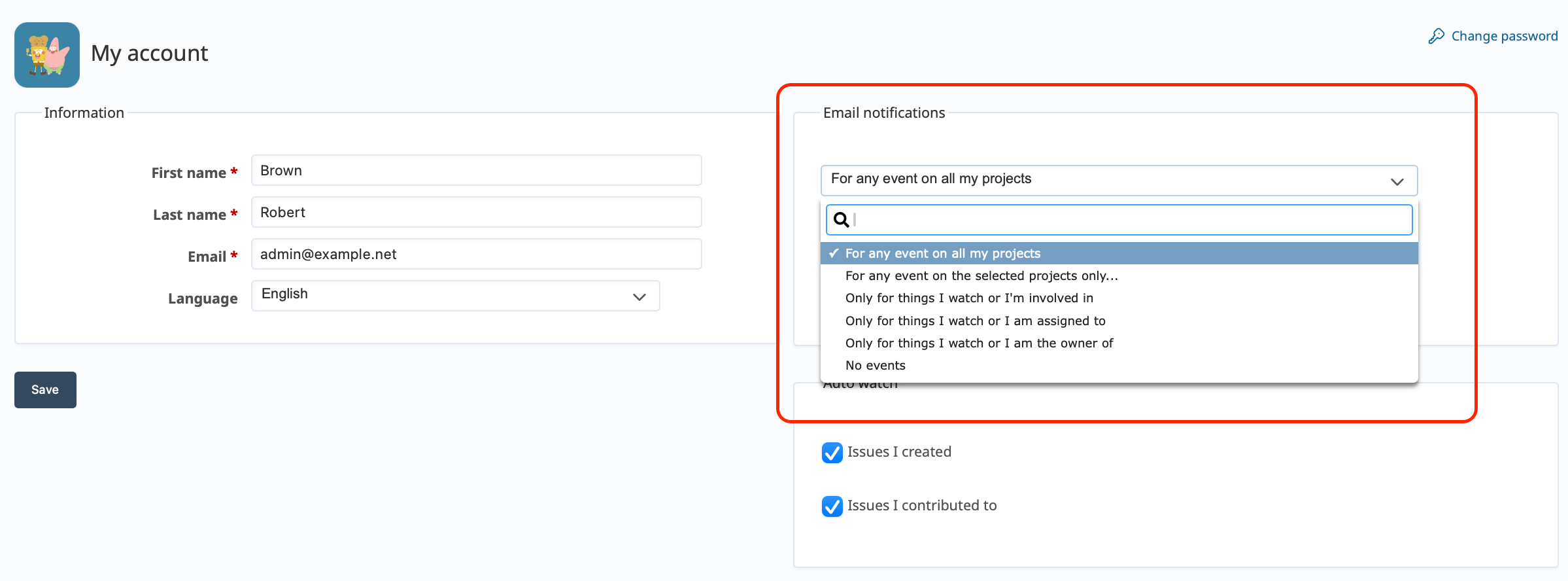
Task: Click the Email field with admin@example.net
Action: pos(476,254)
